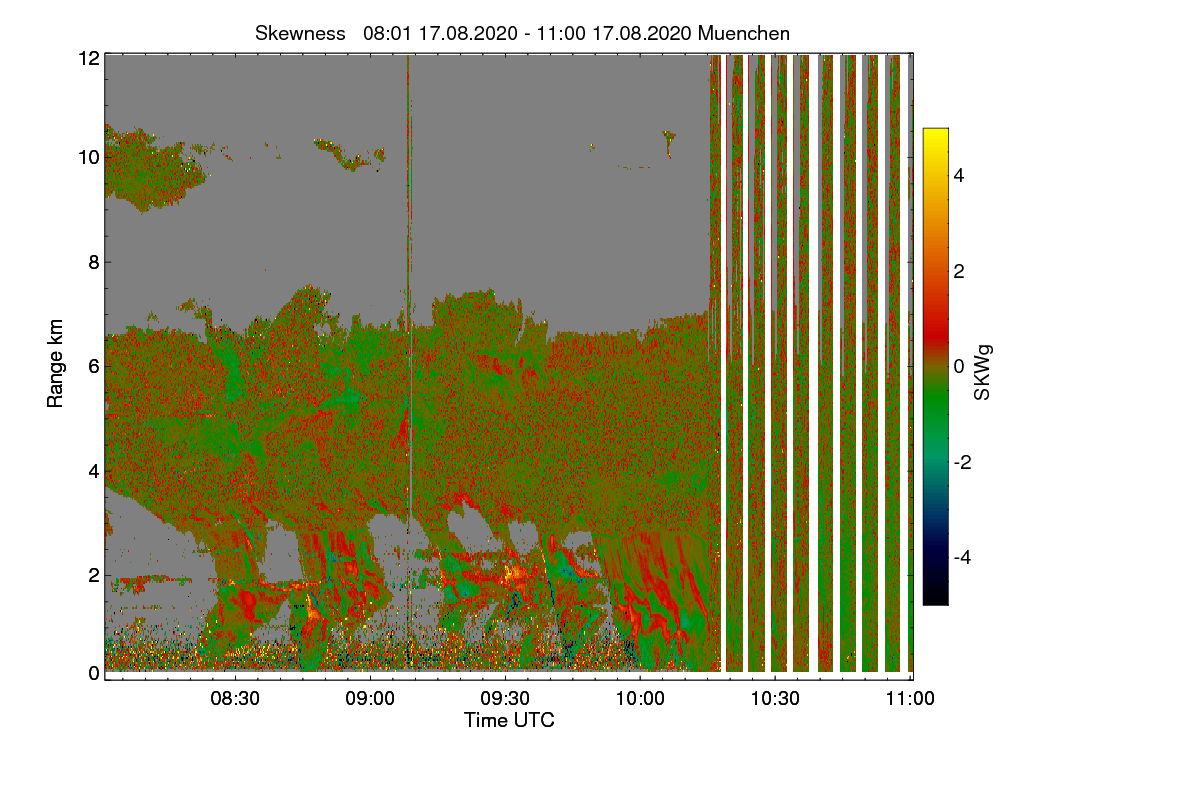This screenshot has width=1200, height=800.
Task: Click the range axis value 12
Action: (x=89, y=58)
